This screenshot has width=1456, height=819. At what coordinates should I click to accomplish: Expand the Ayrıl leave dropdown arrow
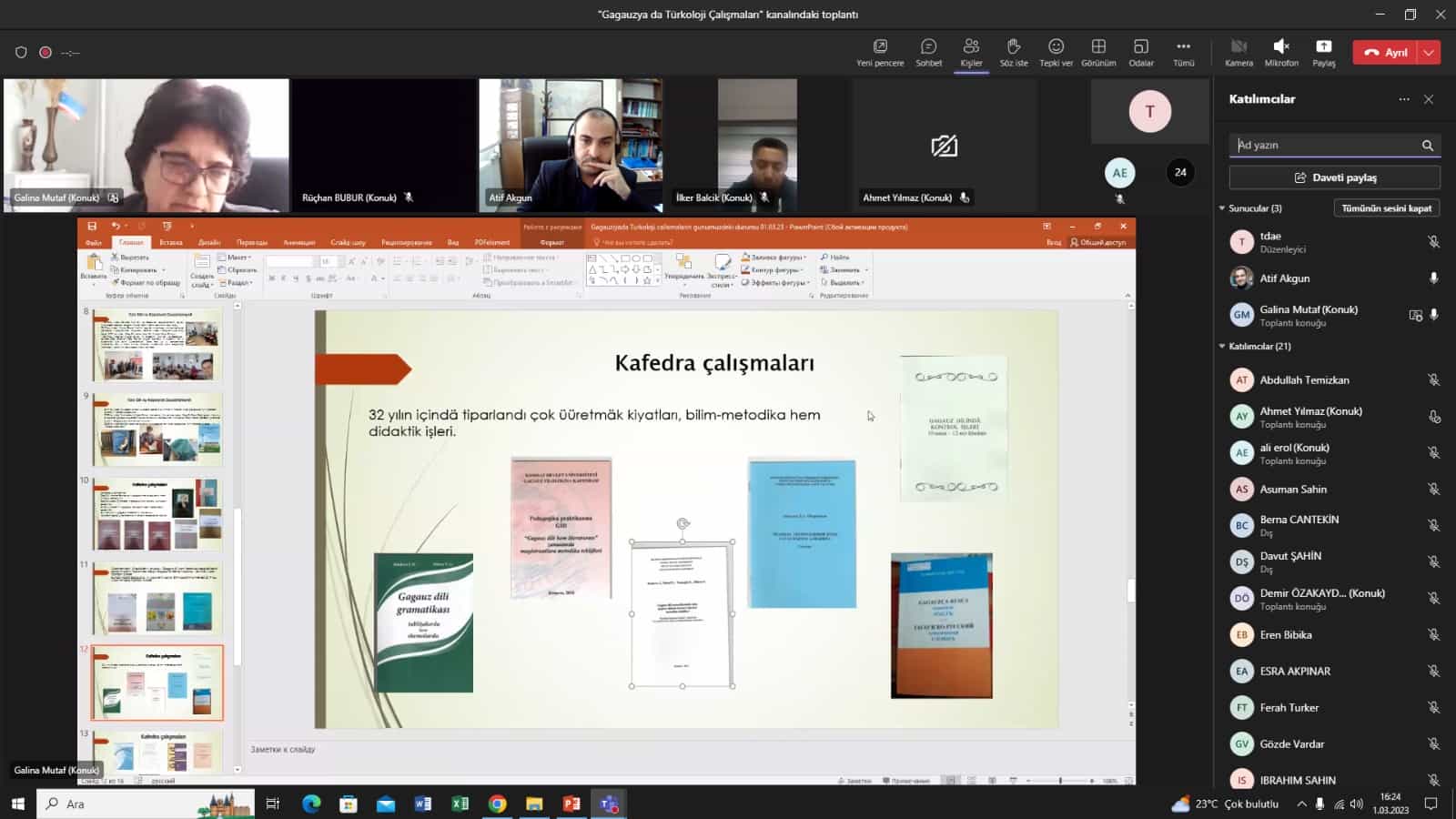coord(1430,53)
